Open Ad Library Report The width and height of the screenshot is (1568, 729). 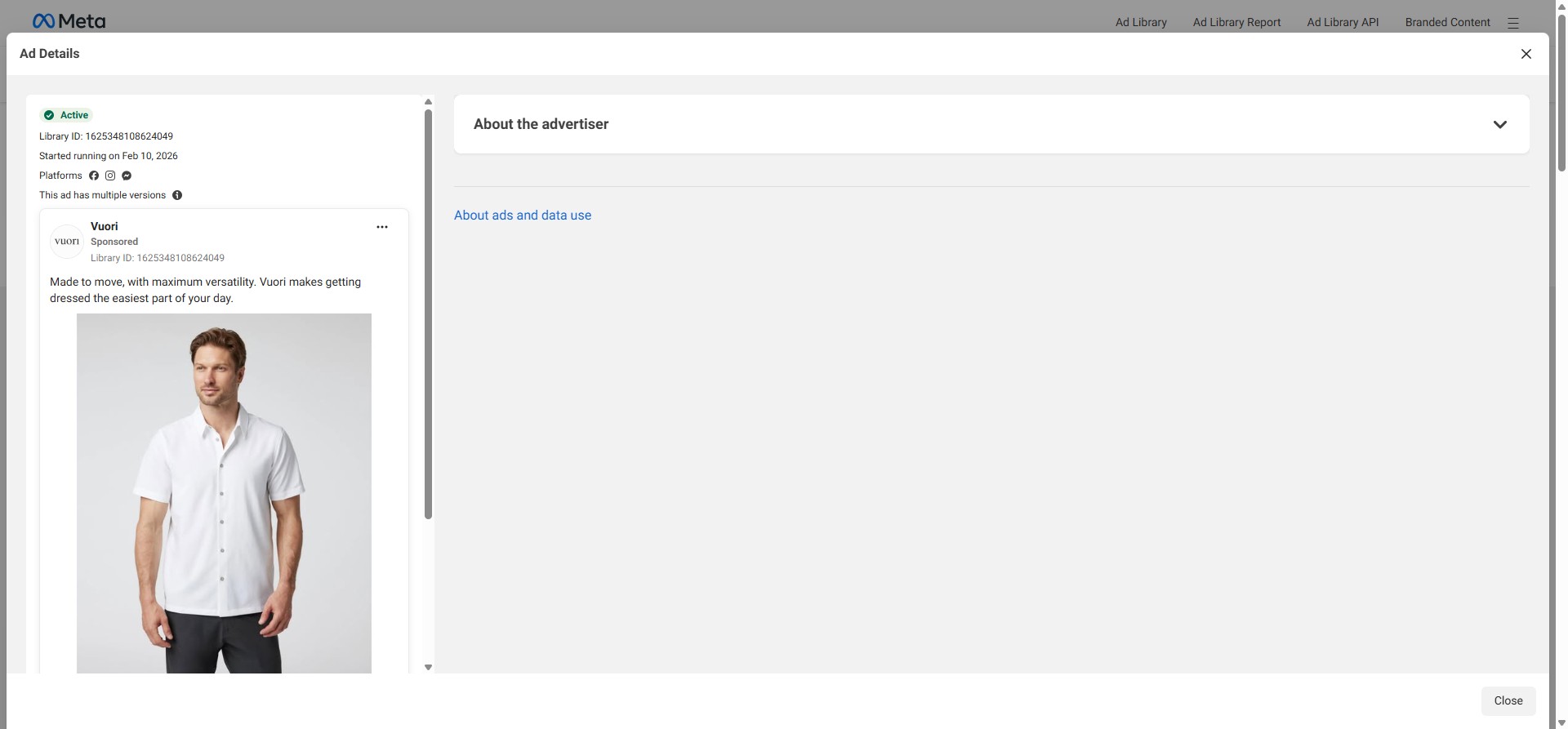[x=1236, y=22]
